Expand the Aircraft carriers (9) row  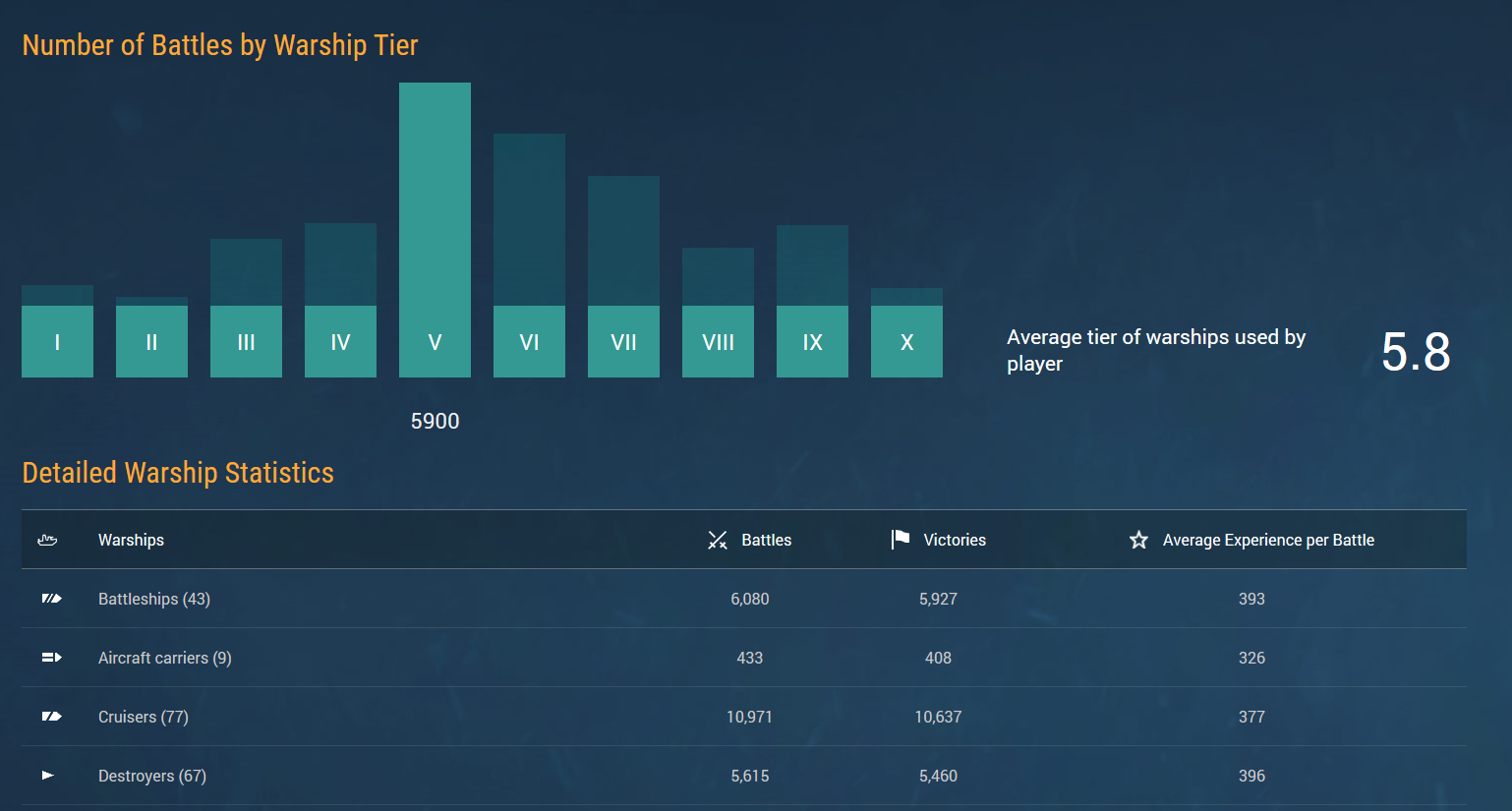165,658
